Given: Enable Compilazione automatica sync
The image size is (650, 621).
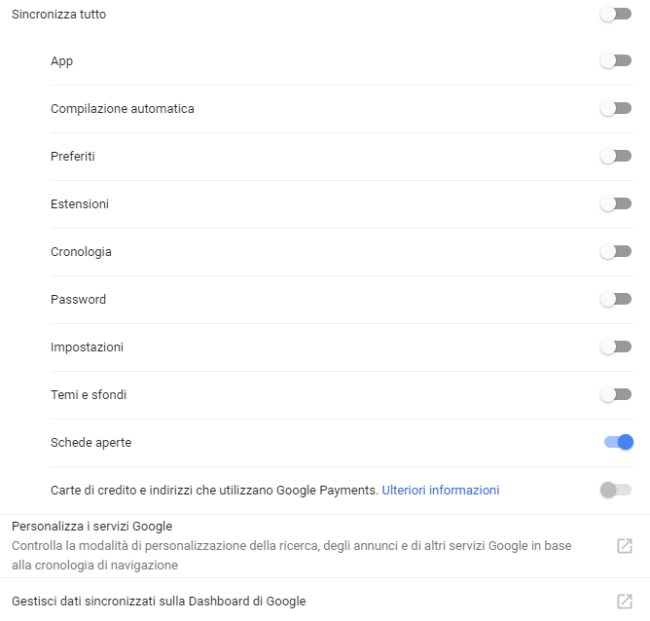Looking at the screenshot, I should [616, 108].
